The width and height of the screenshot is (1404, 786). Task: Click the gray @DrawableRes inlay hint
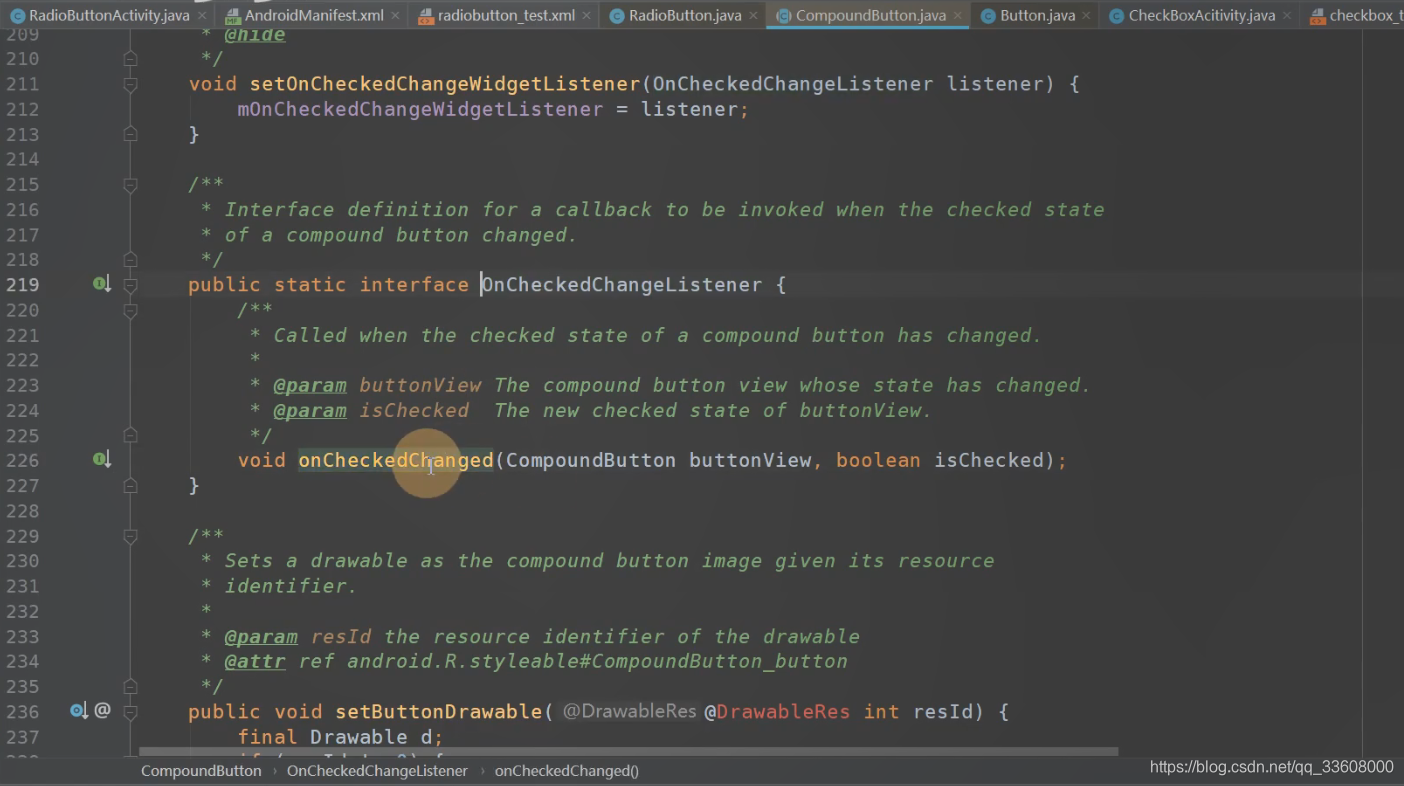pos(628,712)
